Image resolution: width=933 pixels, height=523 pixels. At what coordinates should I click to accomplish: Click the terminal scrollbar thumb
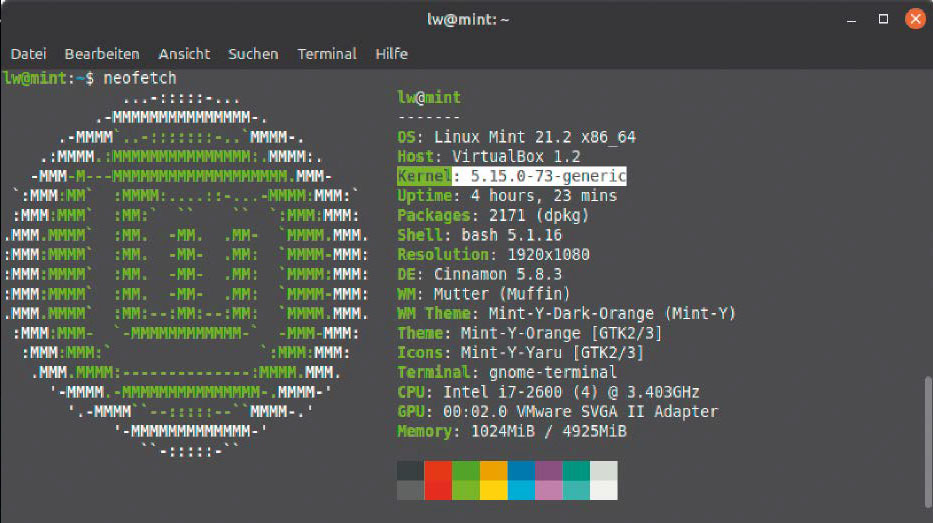928,443
